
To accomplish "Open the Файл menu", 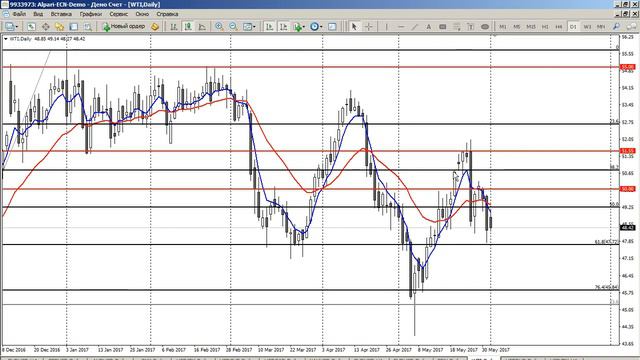I will click(19, 14).
